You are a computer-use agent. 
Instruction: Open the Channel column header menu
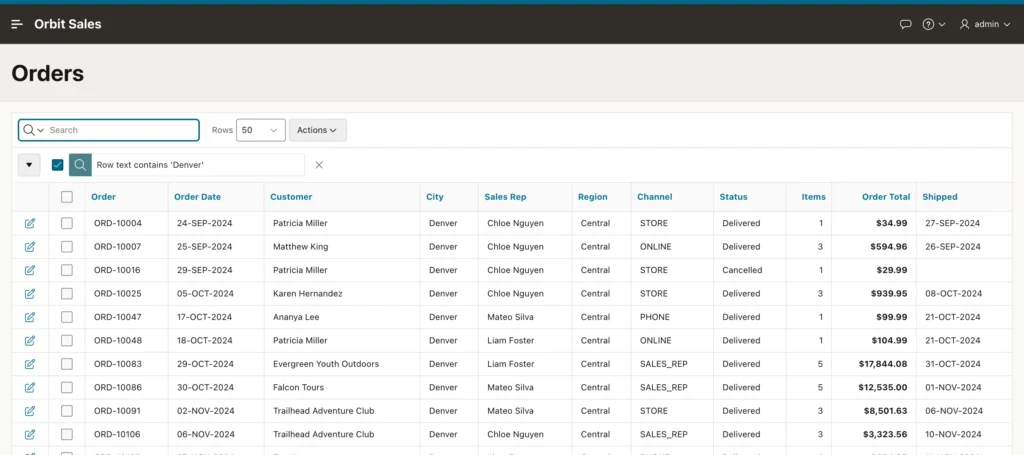click(x=654, y=196)
